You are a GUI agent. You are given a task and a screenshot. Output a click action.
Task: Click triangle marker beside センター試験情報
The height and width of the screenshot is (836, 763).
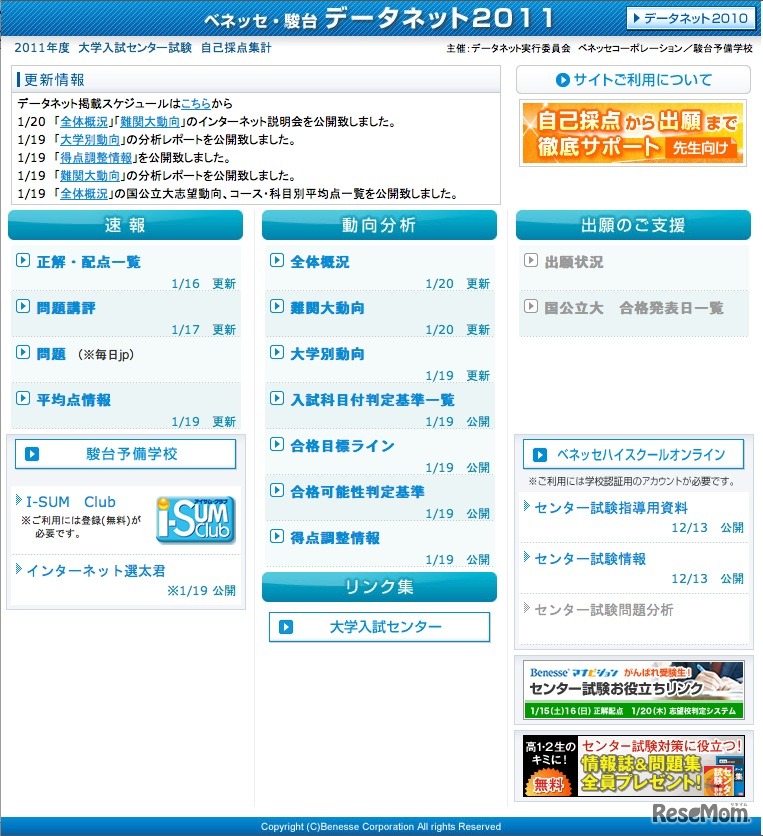(x=527, y=557)
